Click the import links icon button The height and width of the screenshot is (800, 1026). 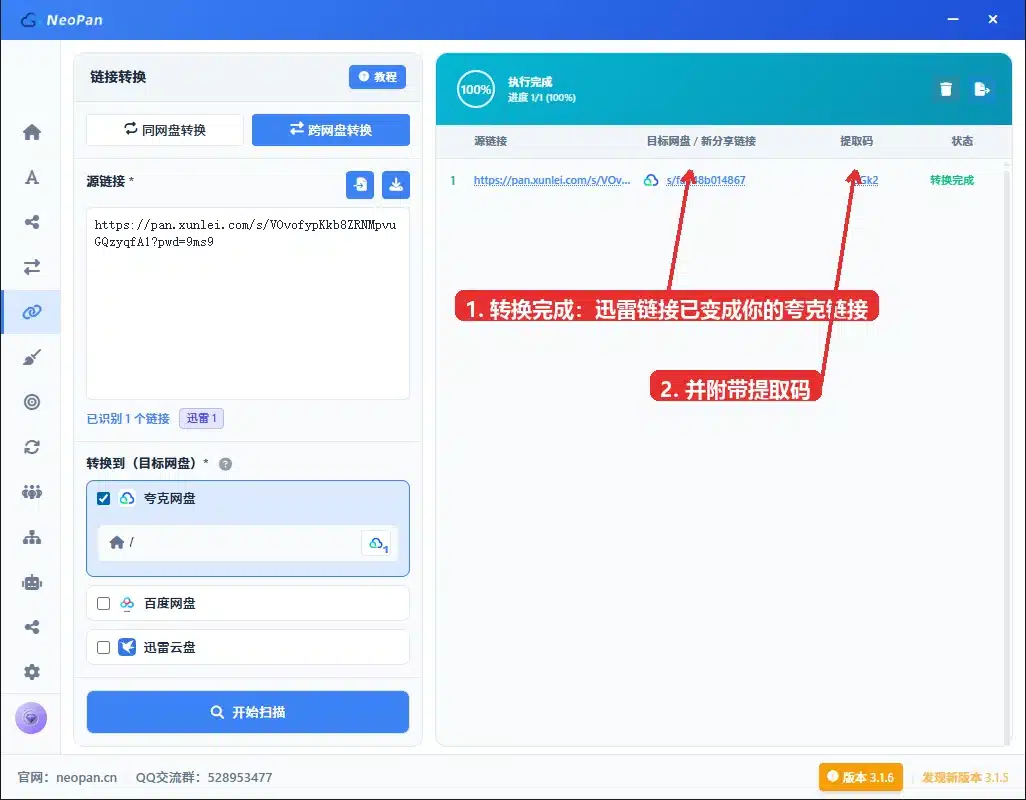pos(360,185)
